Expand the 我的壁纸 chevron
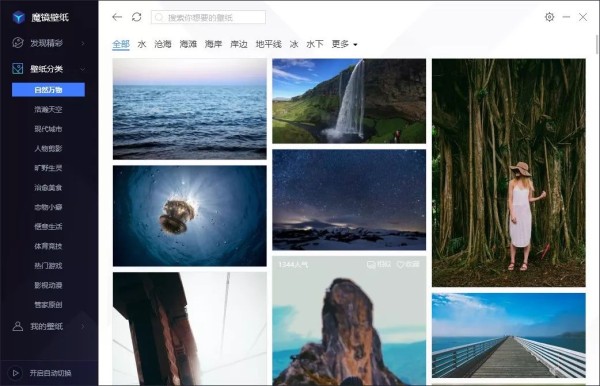600x386 pixels. tap(83, 326)
